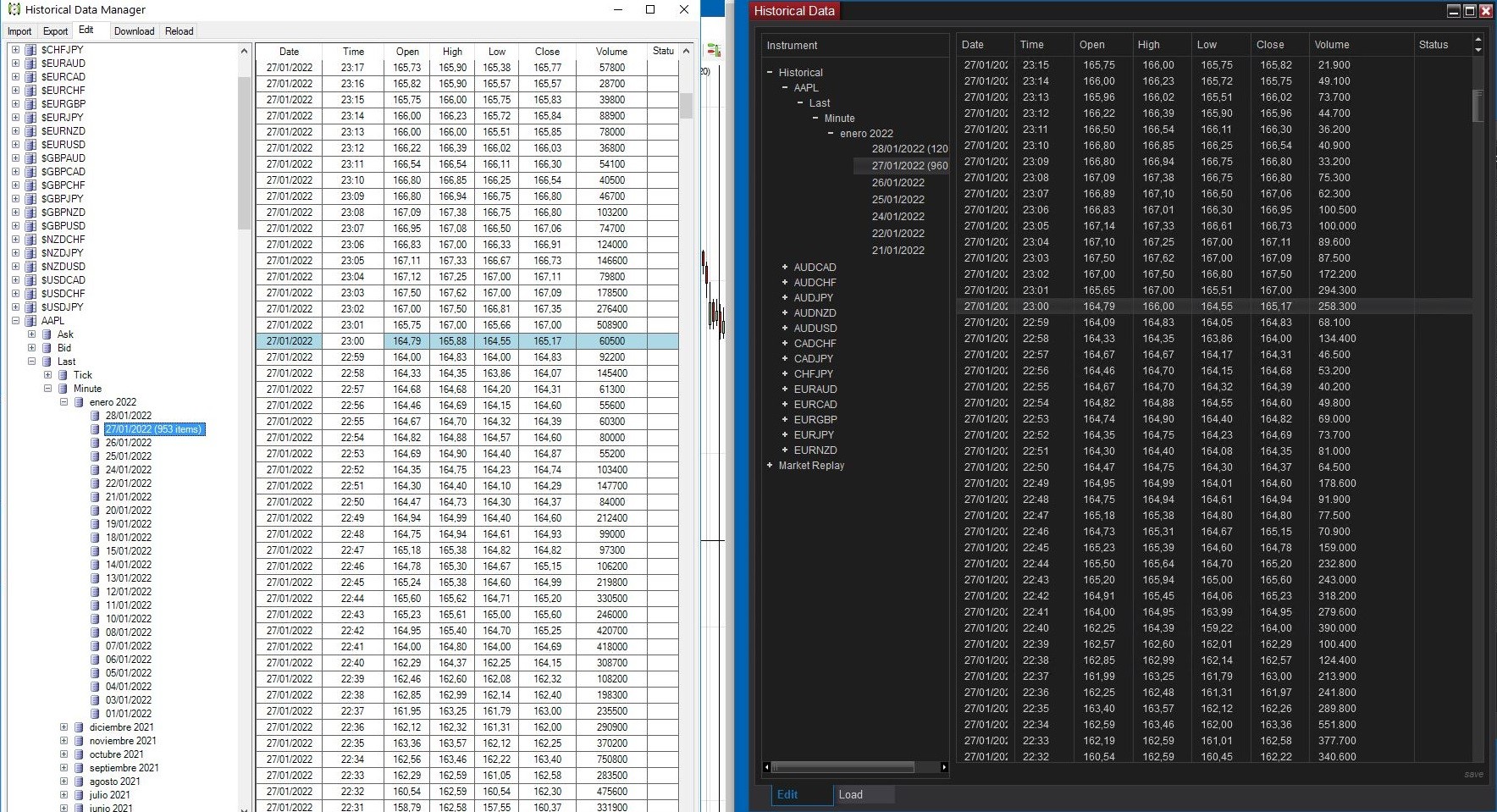Screen dimensions: 1497x812
Task: Click the day icon beside 03/01/2022
Action: (x=95, y=700)
